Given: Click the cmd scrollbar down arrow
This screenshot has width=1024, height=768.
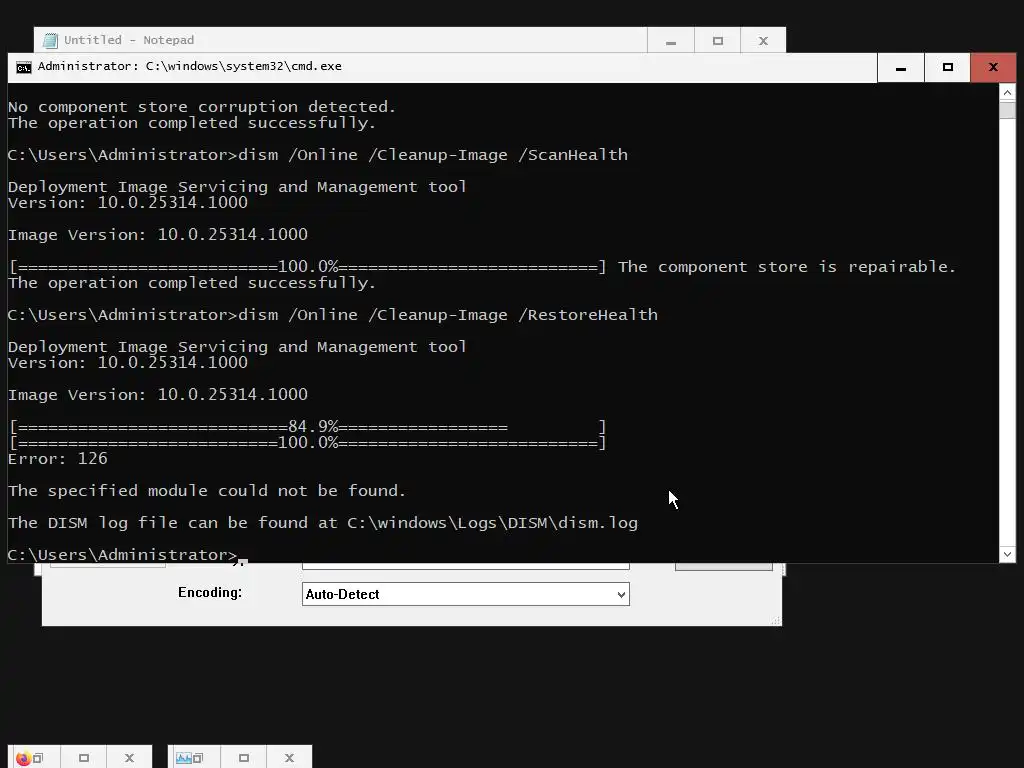Looking at the screenshot, I should (x=1008, y=554).
